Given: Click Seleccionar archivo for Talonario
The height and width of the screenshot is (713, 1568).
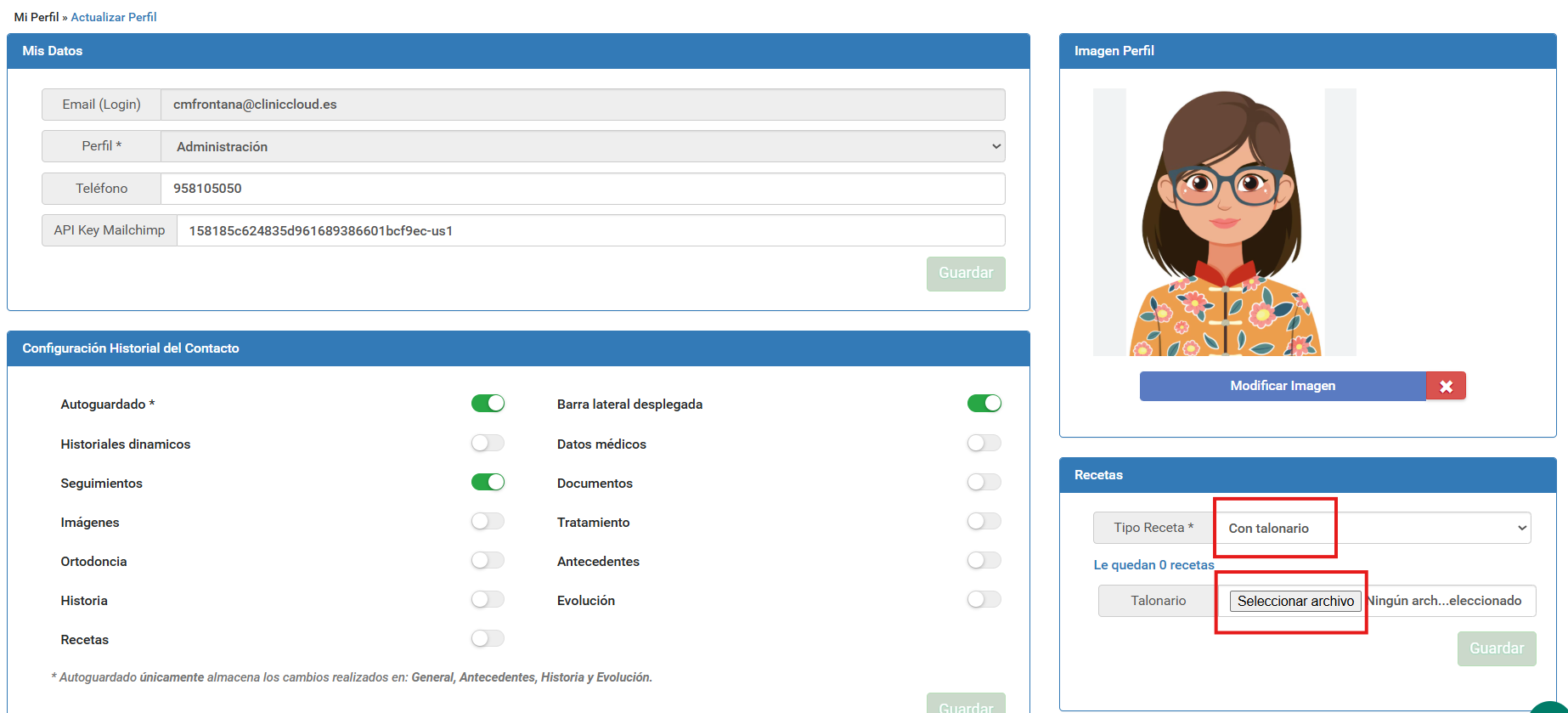Looking at the screenshot, I should pyautogui.click(x=1294, y=601).
